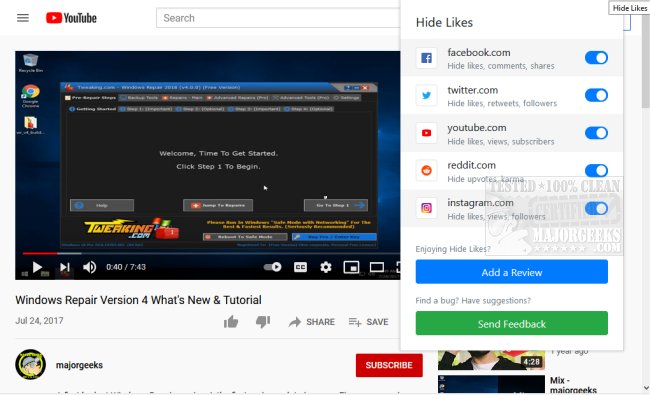Screen dimensions: 650x395
Task: Click the 0:40 / 7:43 time display
Action: pyautogui.click(x=126, y=267)
